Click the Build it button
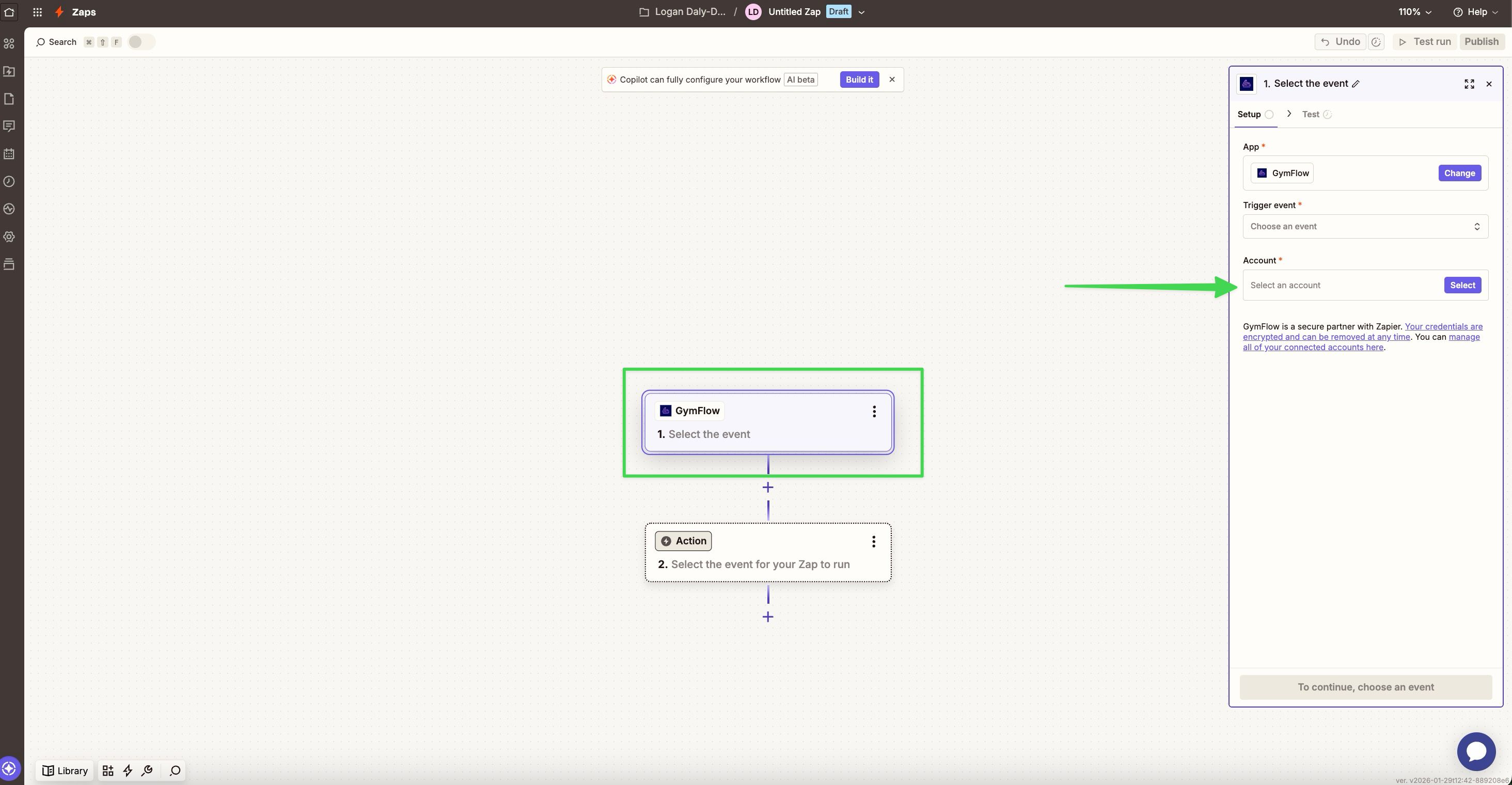 (859, 80)
